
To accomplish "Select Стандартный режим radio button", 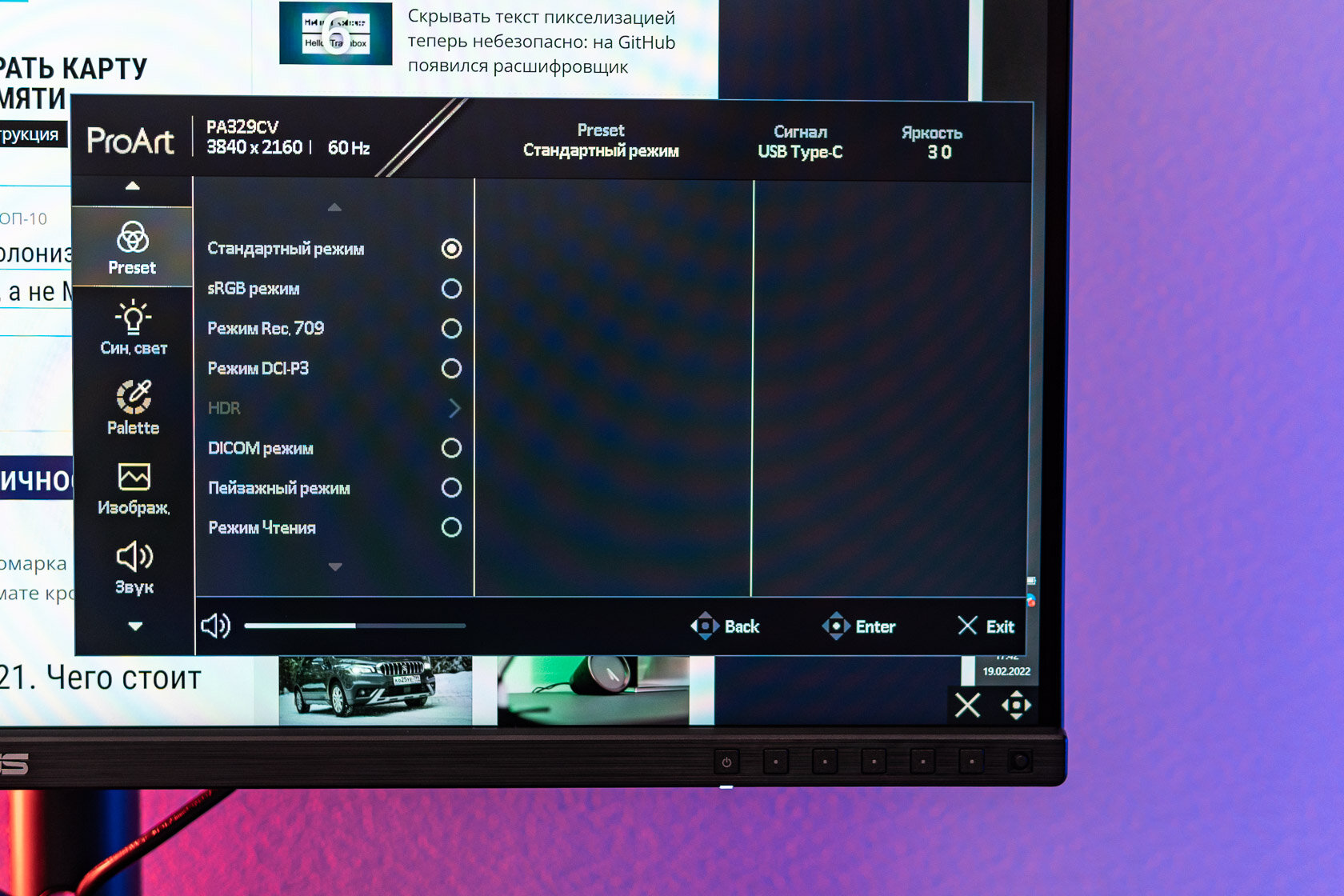I will [x=451, y=249].
